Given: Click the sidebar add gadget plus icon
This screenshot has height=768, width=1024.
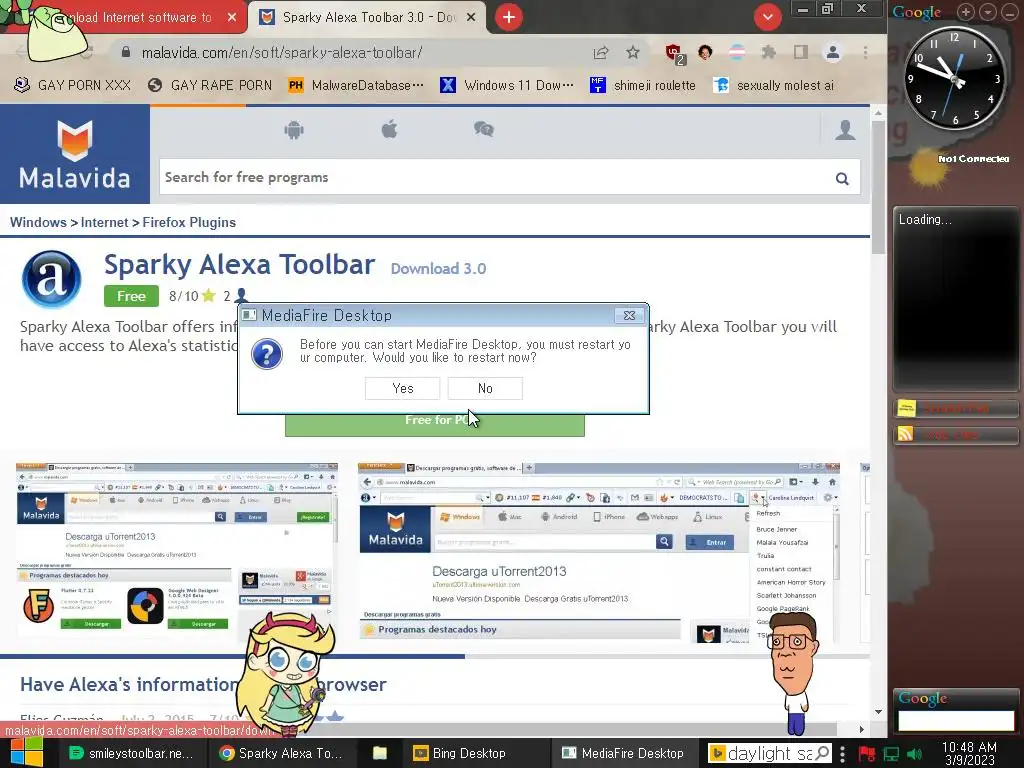Looking at the screenshot, I should pyautogui.click(x=966, y=12).
